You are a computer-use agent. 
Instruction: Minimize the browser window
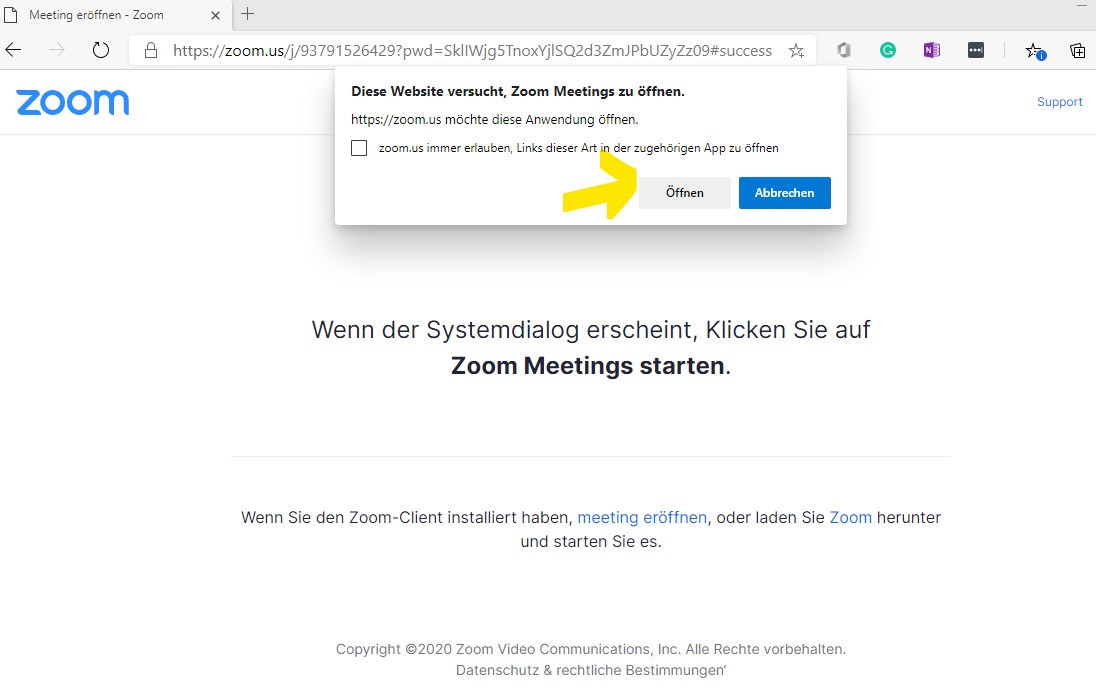click(x=1082, y=6)
